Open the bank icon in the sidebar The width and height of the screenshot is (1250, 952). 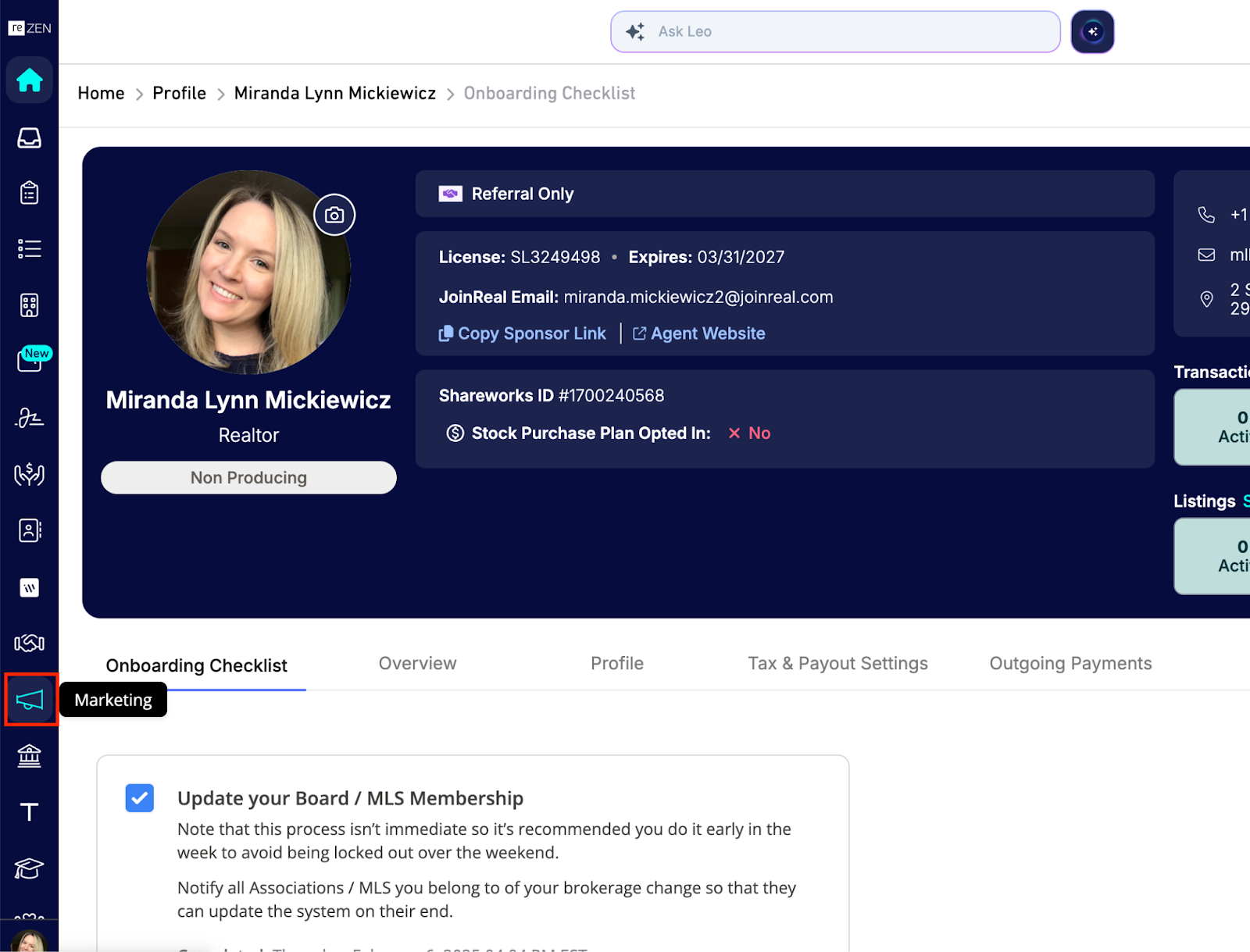click(29, 755)
